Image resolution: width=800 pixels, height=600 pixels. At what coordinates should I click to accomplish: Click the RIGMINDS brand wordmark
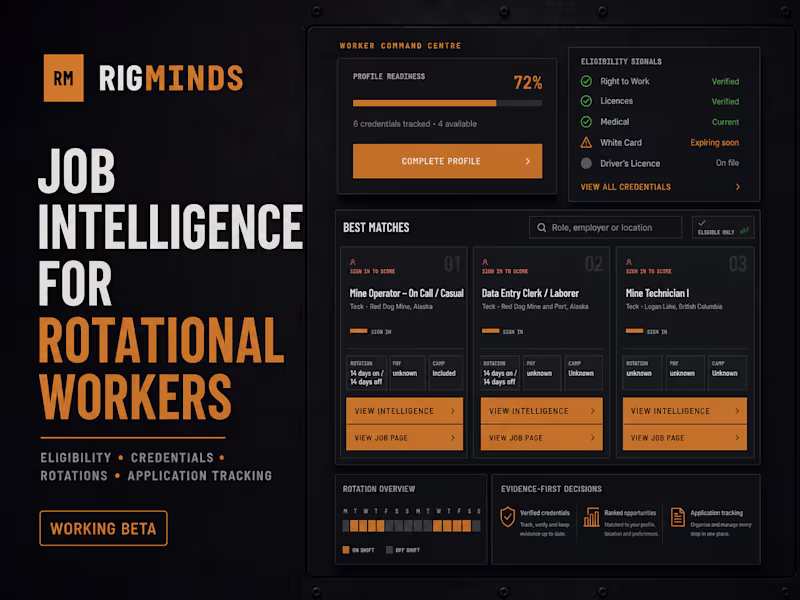pyautogui.click(x=171, y=78)
